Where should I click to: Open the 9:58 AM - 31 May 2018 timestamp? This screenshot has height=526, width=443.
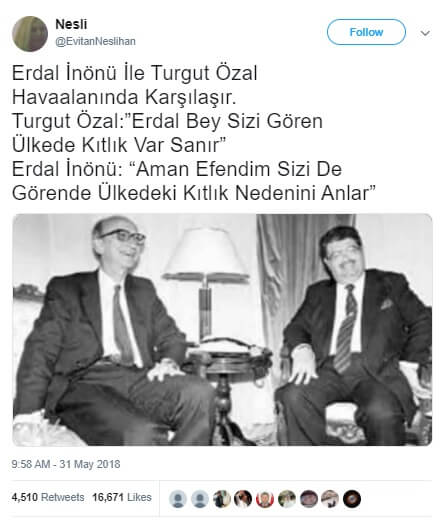[66, 464]
